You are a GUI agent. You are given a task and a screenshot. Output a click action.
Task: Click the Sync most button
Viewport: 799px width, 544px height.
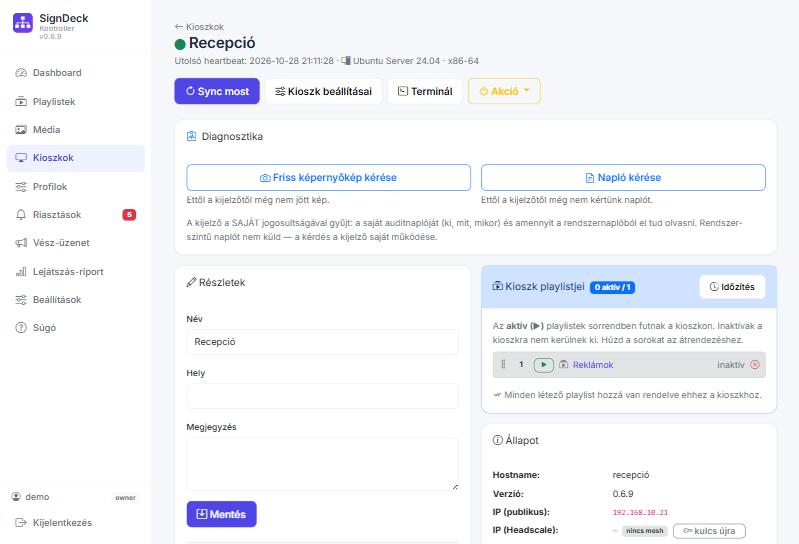(x=217, y=91)
